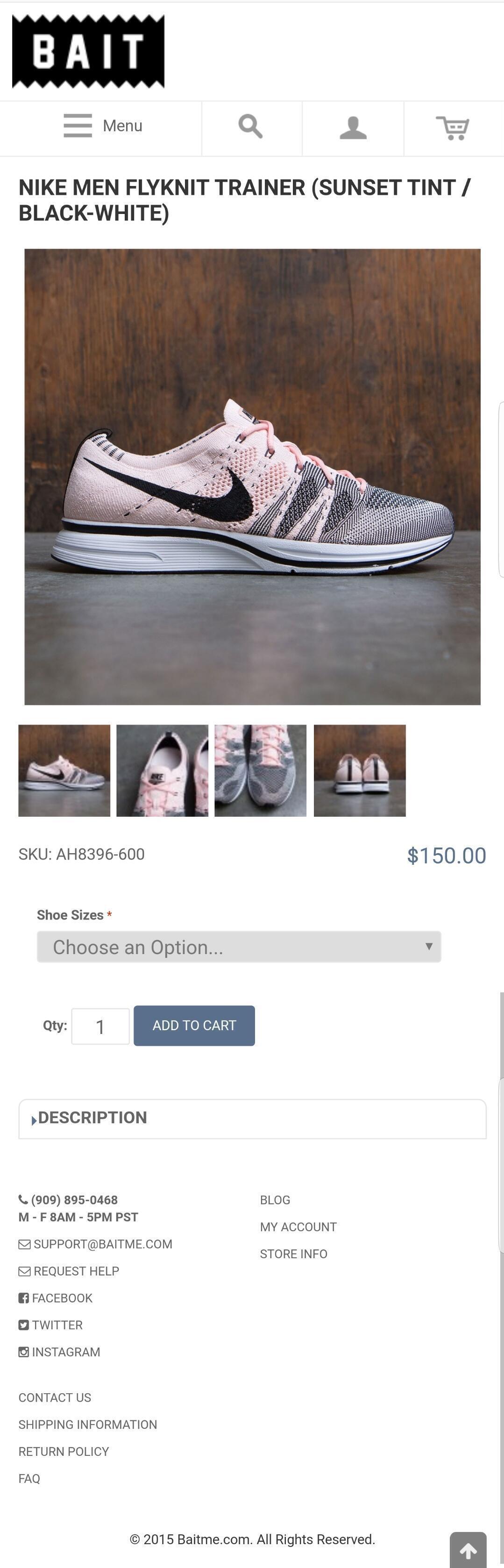
Task: Select the rear-view heel thumbnail
Action: point(359,770)
